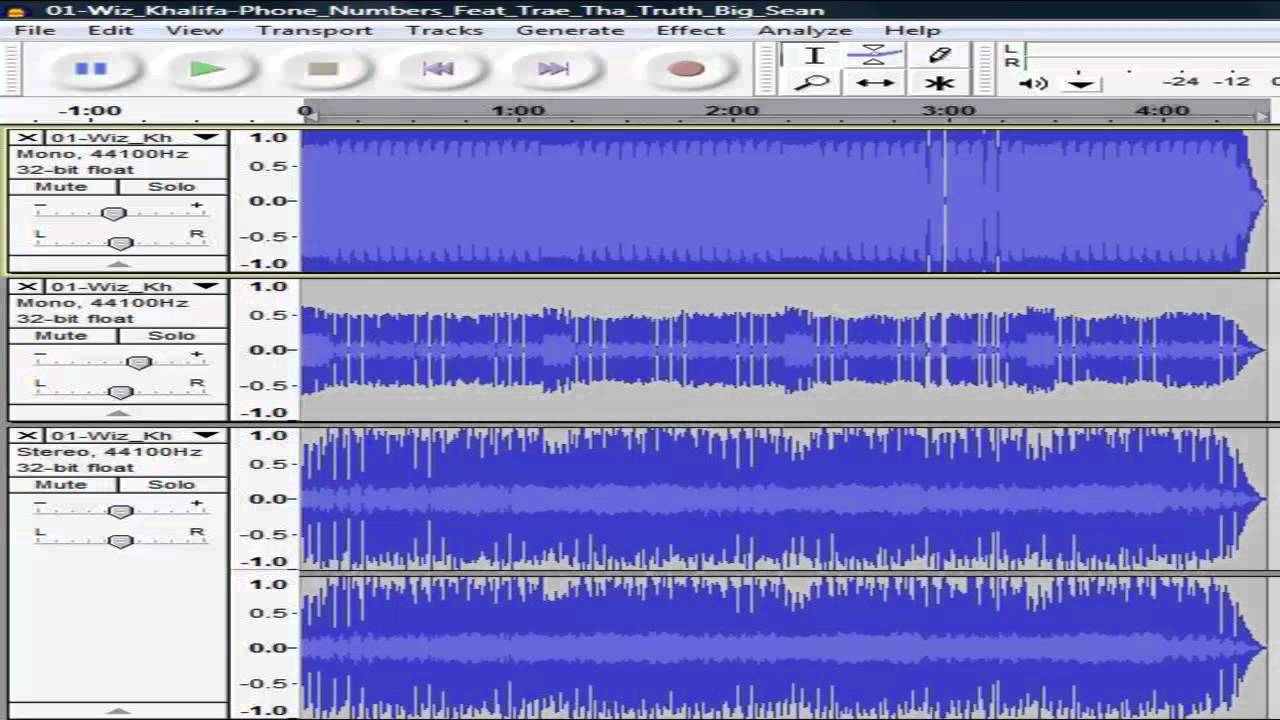Select the Envelope tool
Image resolution: width=1280 pixels, height=720 pixels.
(x=875, y=56)
